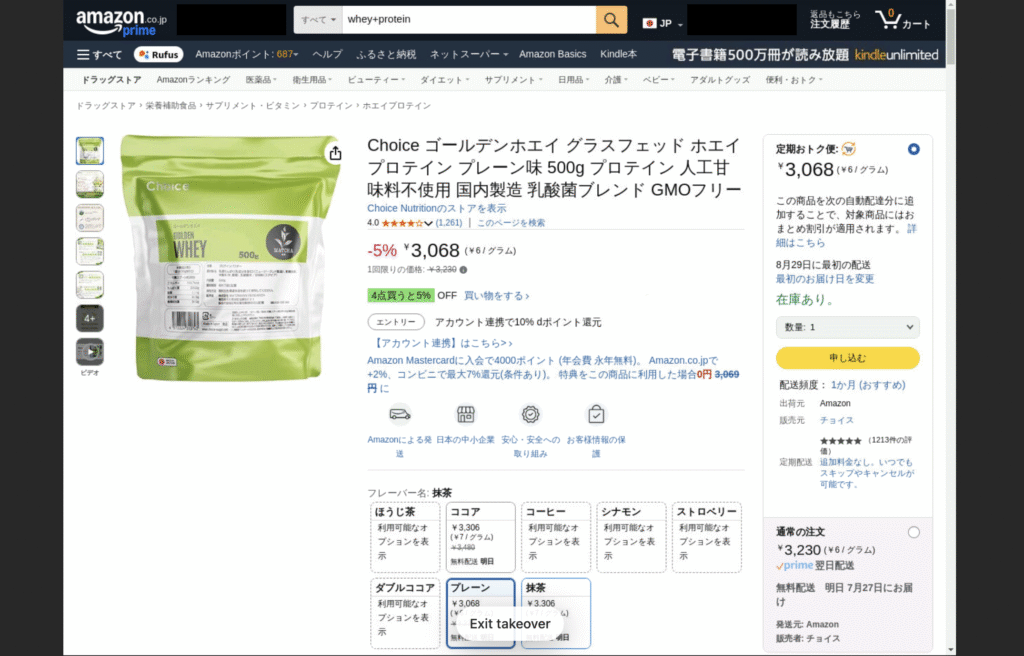This screenshot has width=1024, height=656.
Task: Choose the ダブルココア flavor option
Action: (x=405, y=613)
